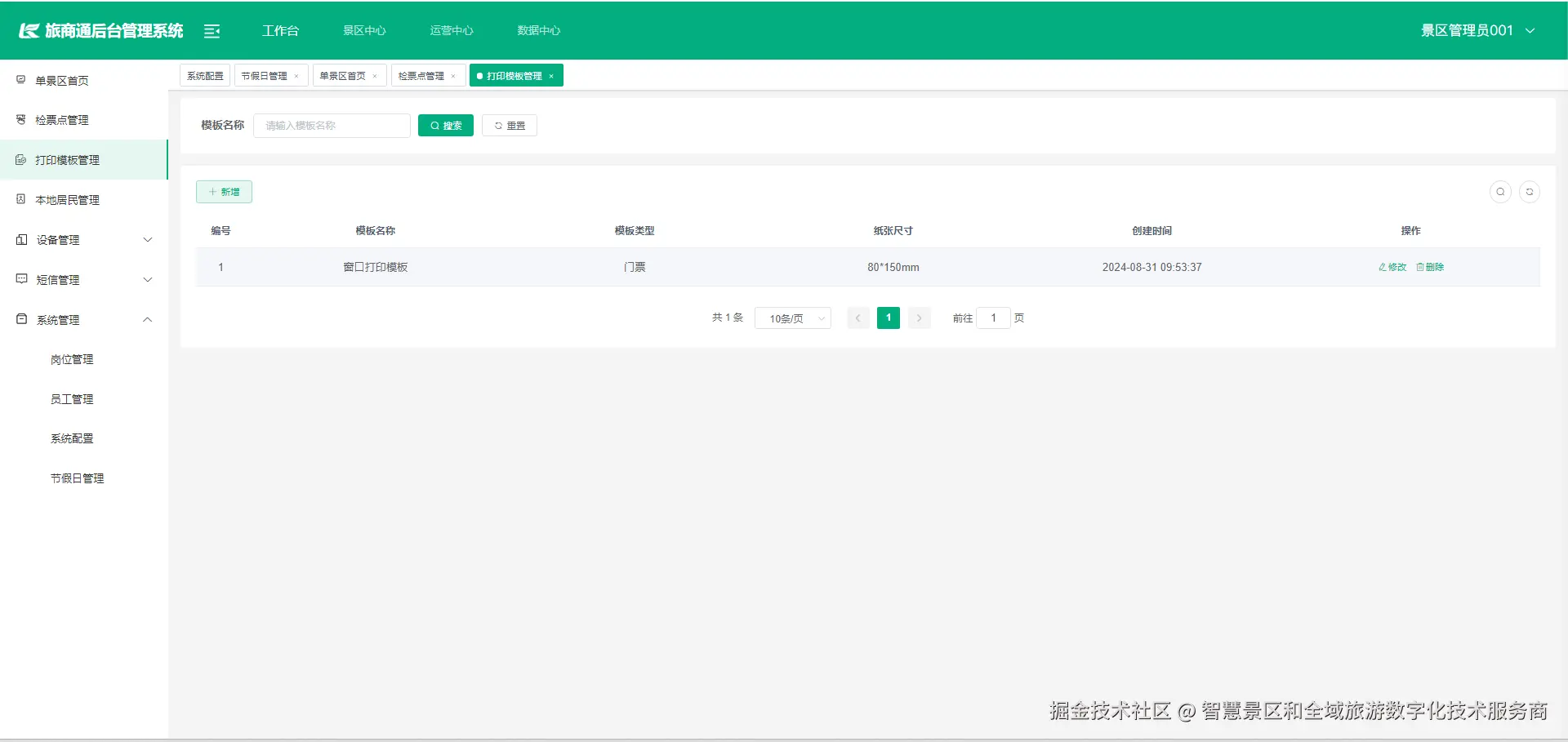Click the 纸张尺寸 column header
Screen dimensions: 1568x742
893,231
